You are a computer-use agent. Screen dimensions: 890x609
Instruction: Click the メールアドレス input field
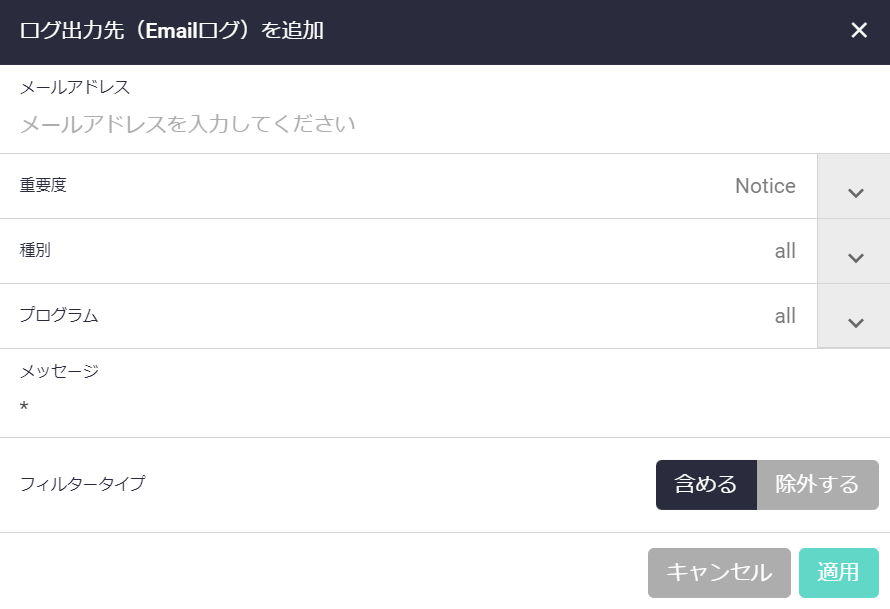click(400, 125)
